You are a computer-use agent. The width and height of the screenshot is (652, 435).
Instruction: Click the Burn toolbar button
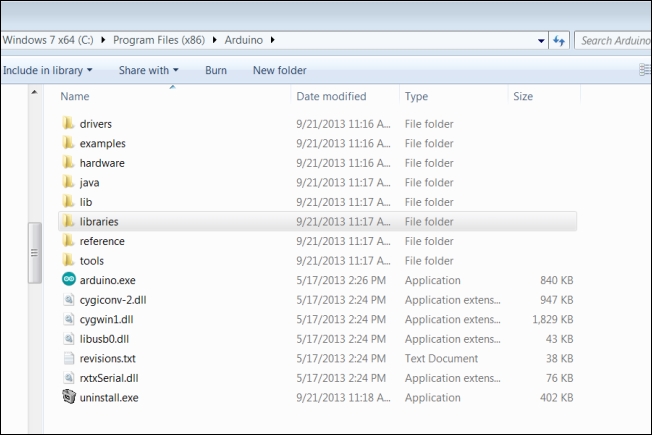pyautogui.click(x=216, y=70)
